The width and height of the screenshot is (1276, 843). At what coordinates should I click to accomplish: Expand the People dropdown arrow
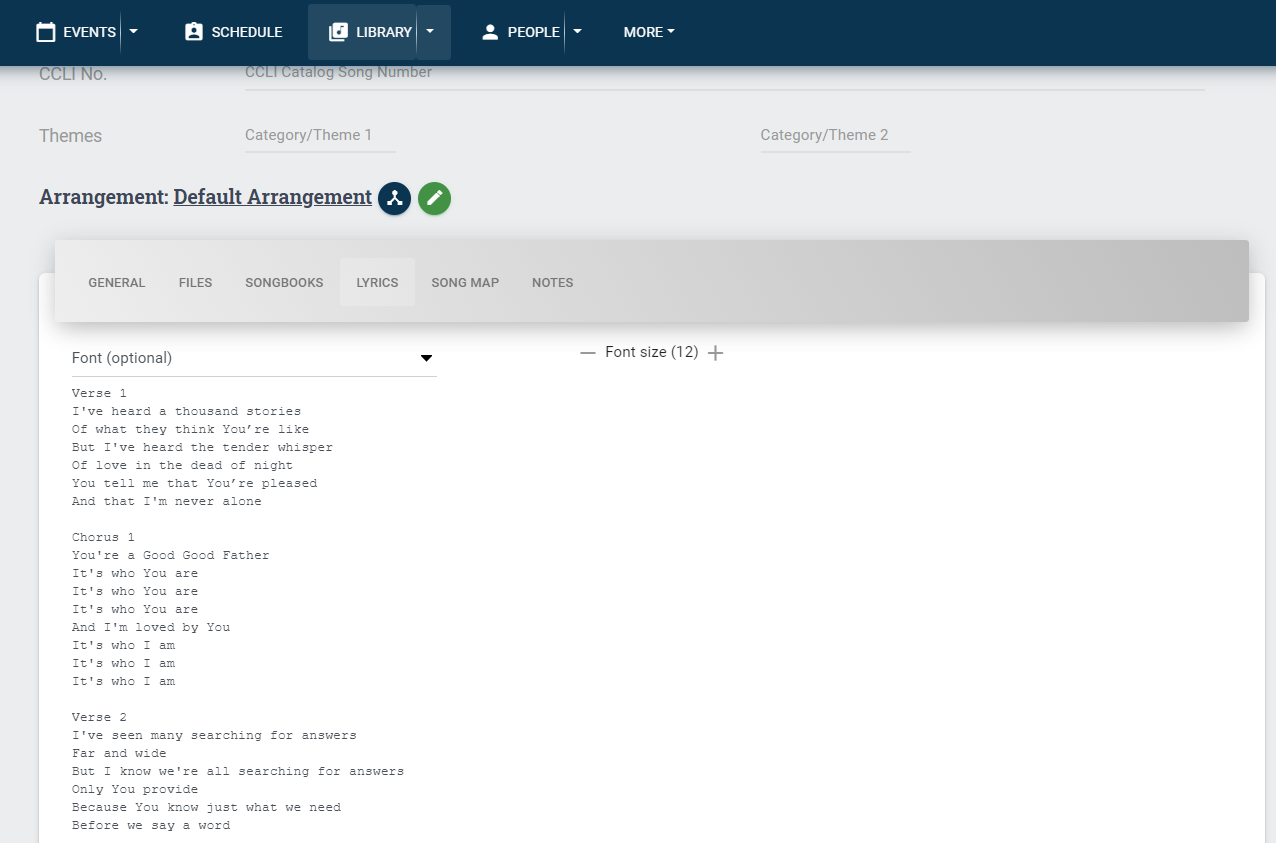(577, 32)
